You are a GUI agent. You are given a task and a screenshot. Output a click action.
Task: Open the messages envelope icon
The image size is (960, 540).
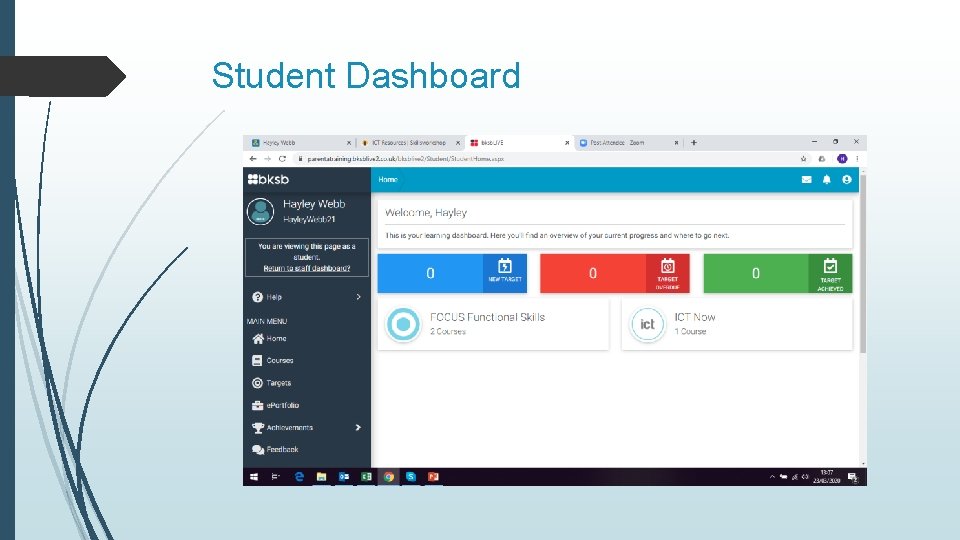click(x=806, y=179)
